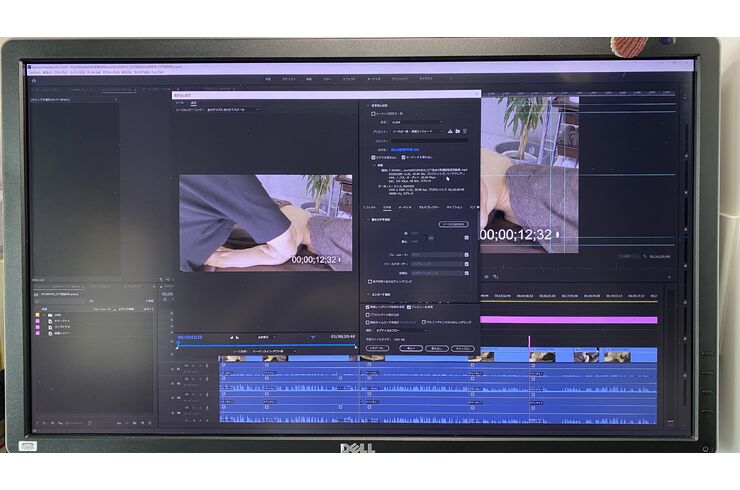
Task: Open the Preset dropdown
Action: (417, 131)
